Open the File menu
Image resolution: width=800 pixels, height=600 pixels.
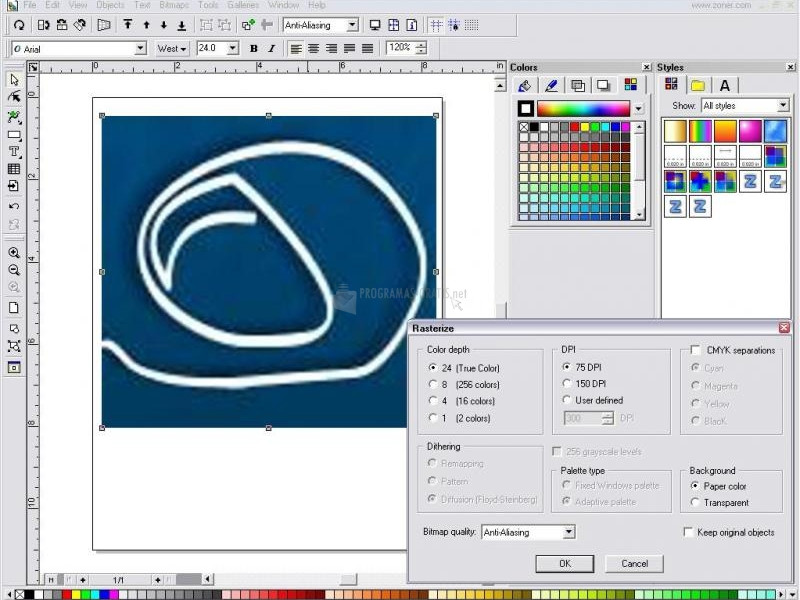point(30,5)
